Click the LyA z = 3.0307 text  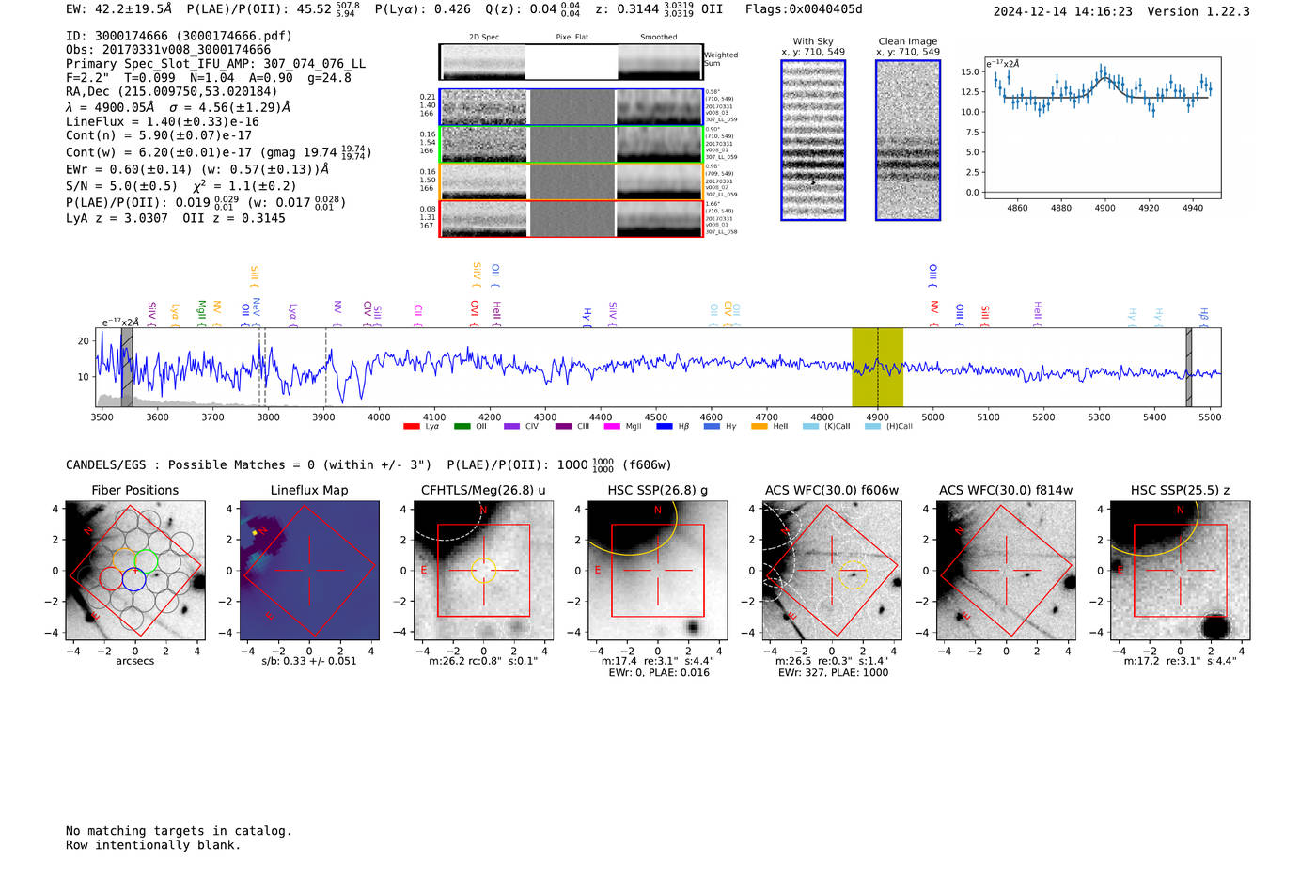pos(117,218)
